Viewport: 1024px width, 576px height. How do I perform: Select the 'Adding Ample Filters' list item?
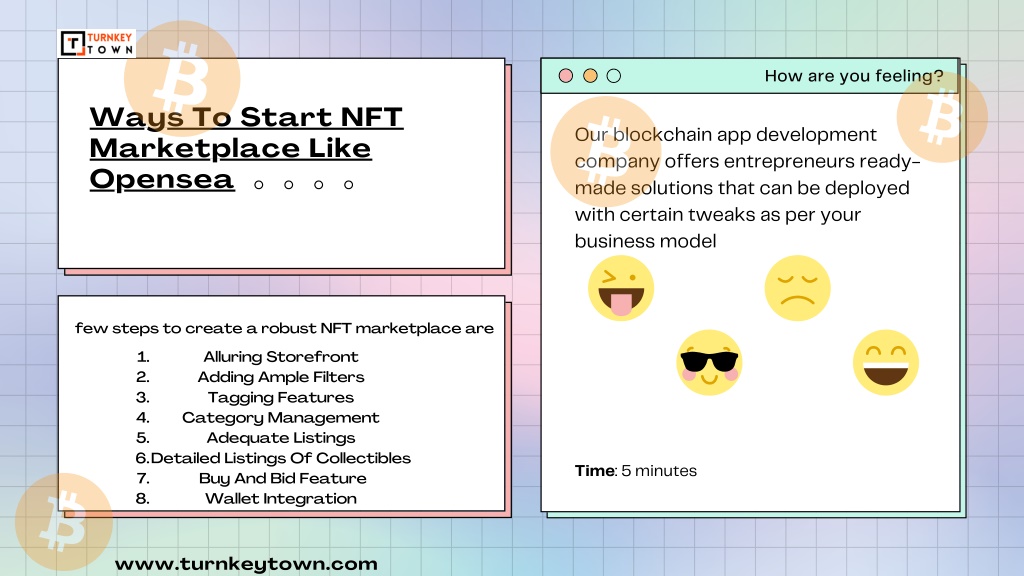click(281, 377)
